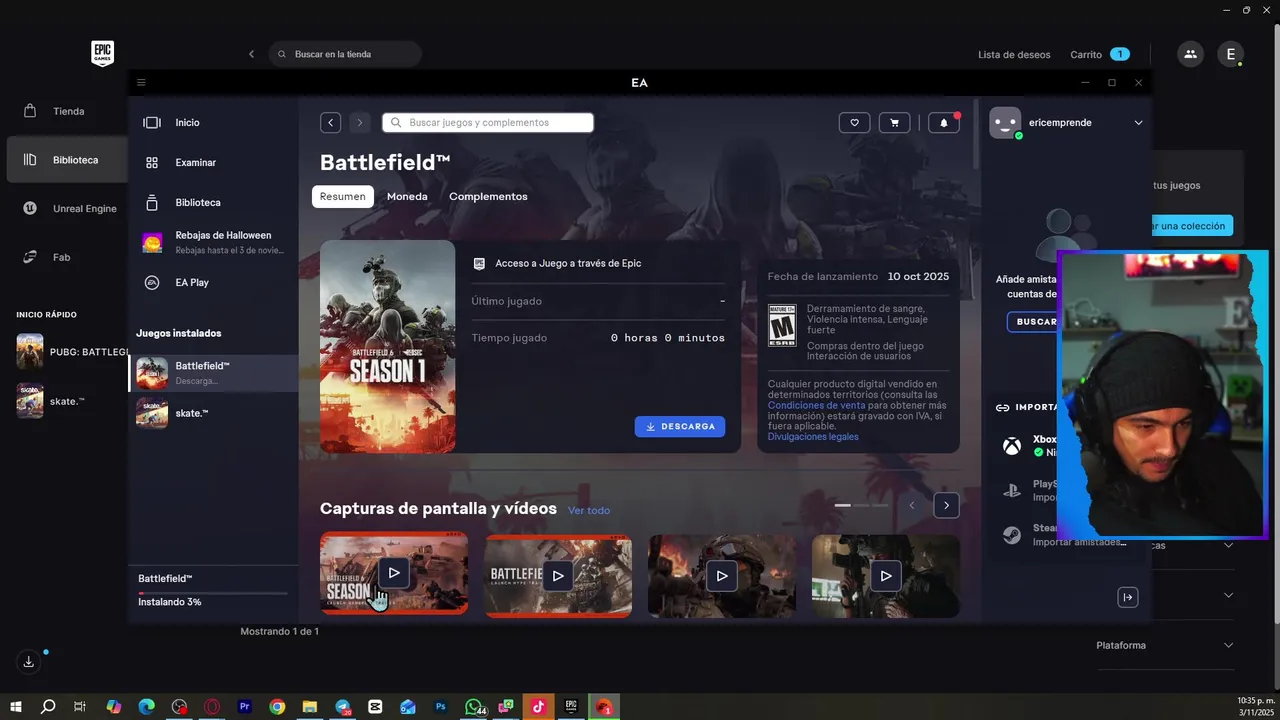
Task: Open Photoshop from the taskbar
Action: tap(441, 707)
